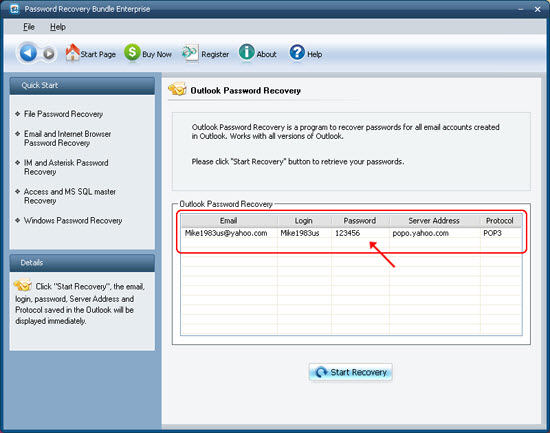Click the Details panel header
Viewport: 550px width, 433px height.
tap(82, 262)
